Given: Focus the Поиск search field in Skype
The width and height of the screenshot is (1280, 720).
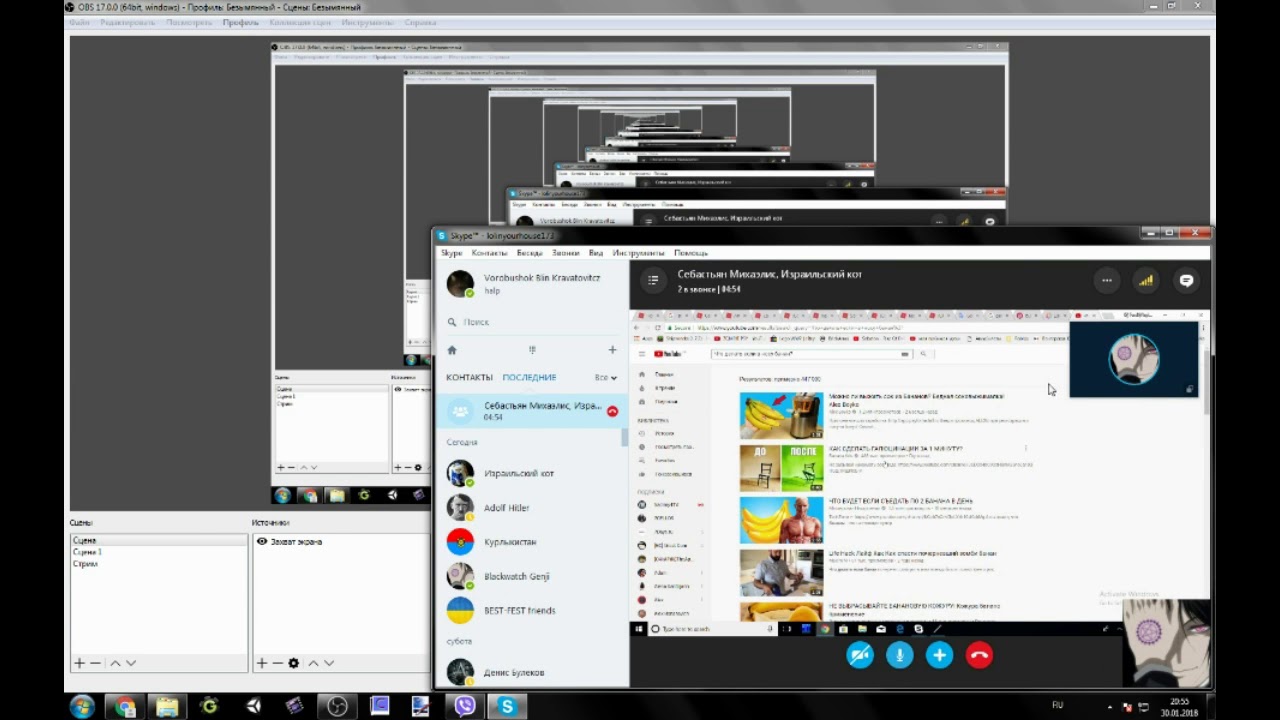Looking at the screenshot, I should [x=531, y=322].
